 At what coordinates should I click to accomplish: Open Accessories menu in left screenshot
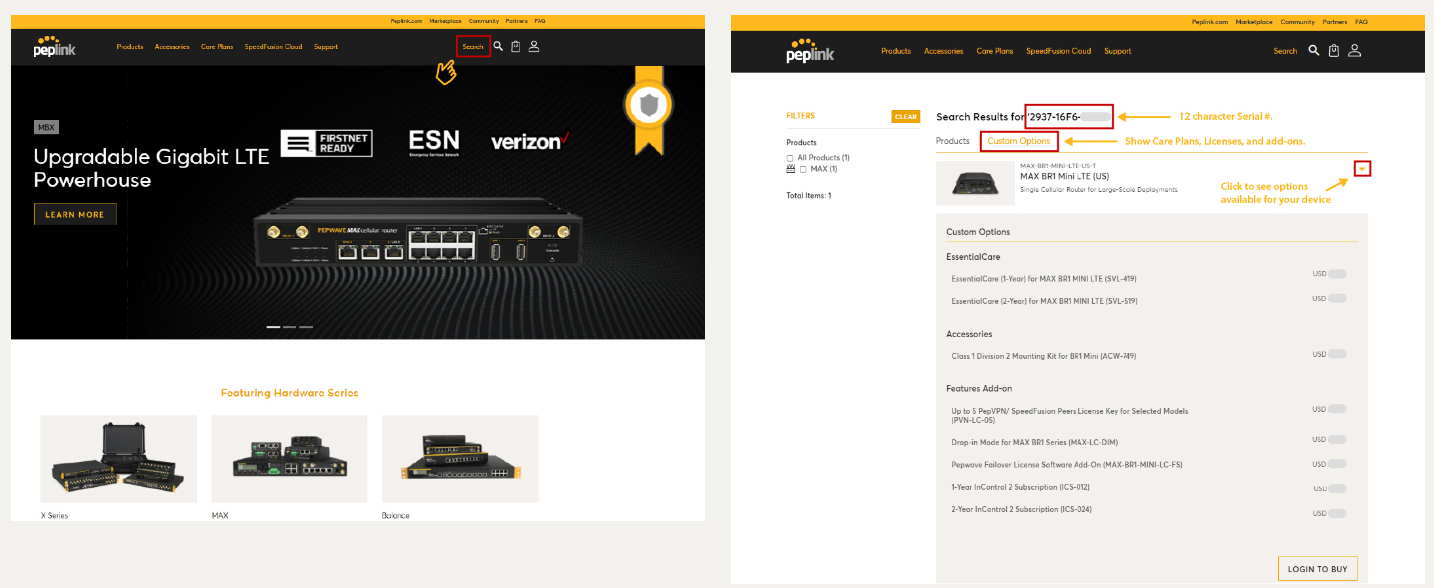pos(172,47)
